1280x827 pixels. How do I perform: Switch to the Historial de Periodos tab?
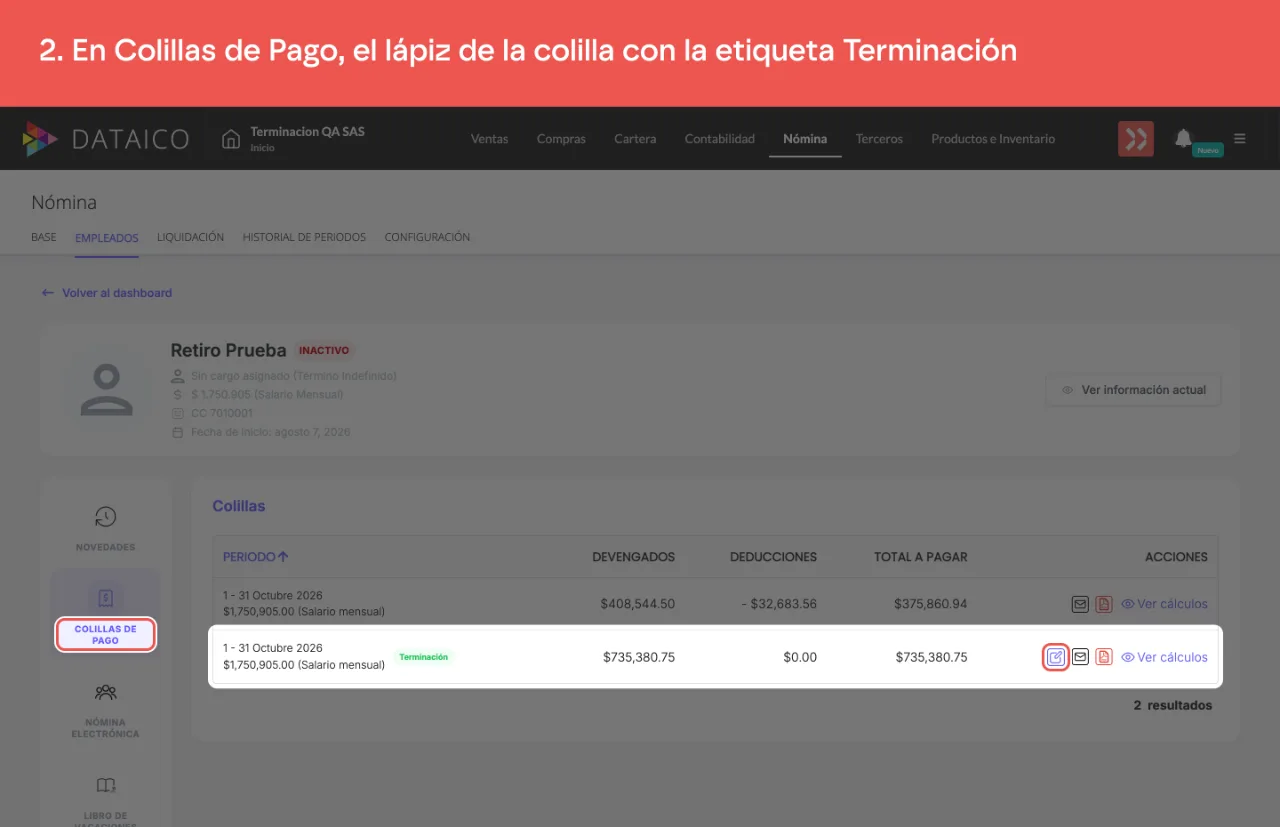(304, 237)
